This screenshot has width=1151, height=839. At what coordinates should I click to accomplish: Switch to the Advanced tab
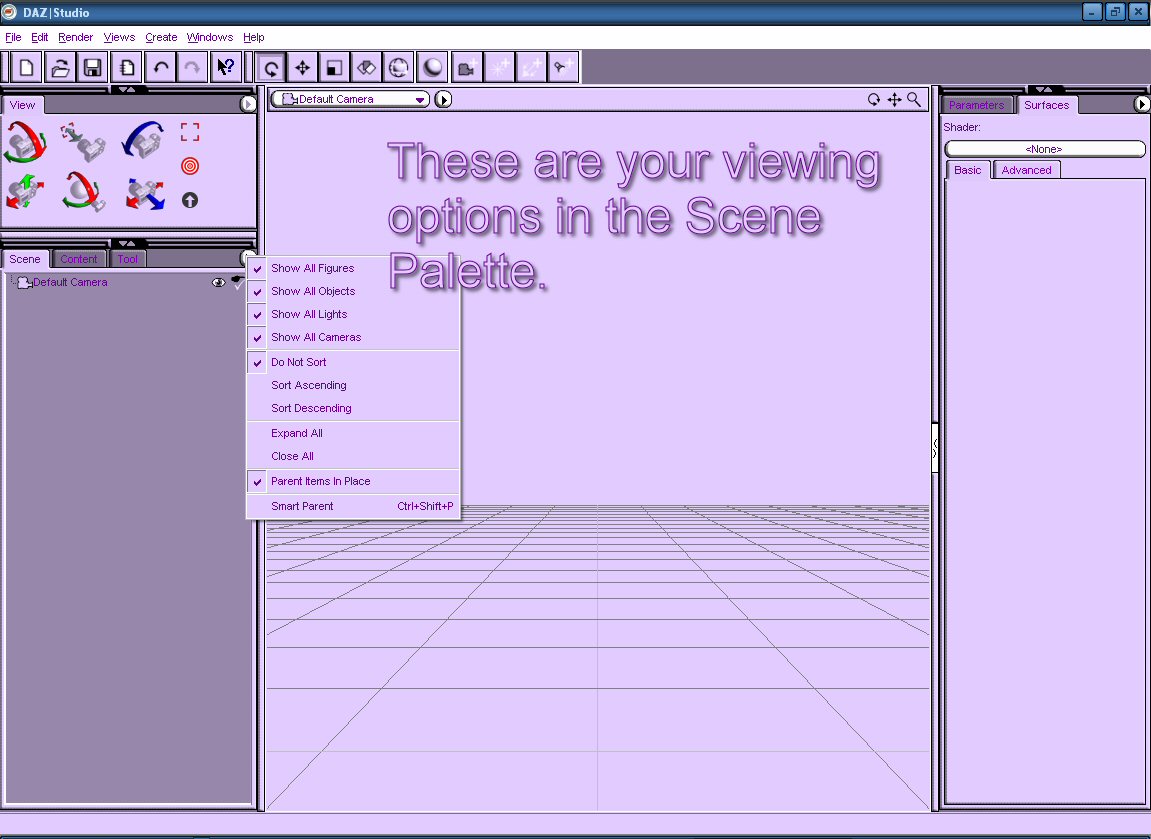tap(1026, 170)
